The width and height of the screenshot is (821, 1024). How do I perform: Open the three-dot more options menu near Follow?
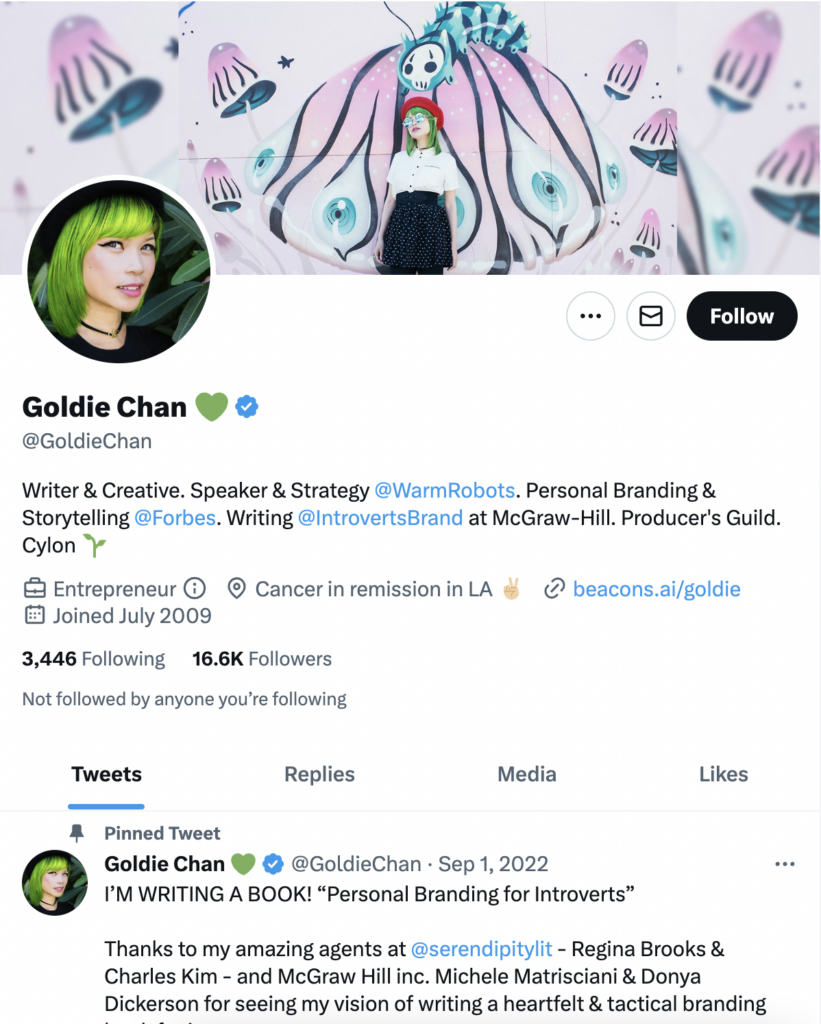590,316
